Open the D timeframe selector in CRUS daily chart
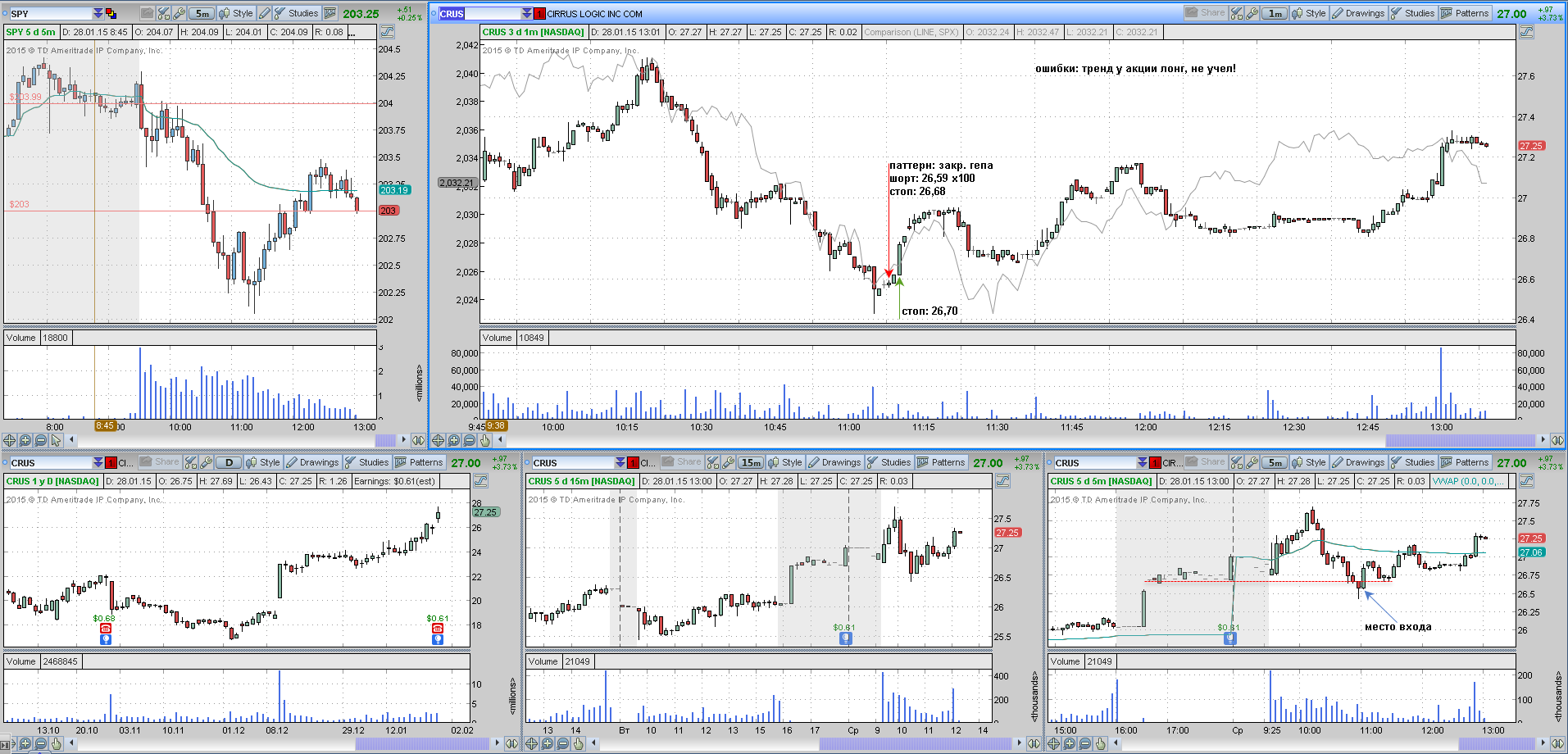 pyautogui.click(x=229, y=462)
